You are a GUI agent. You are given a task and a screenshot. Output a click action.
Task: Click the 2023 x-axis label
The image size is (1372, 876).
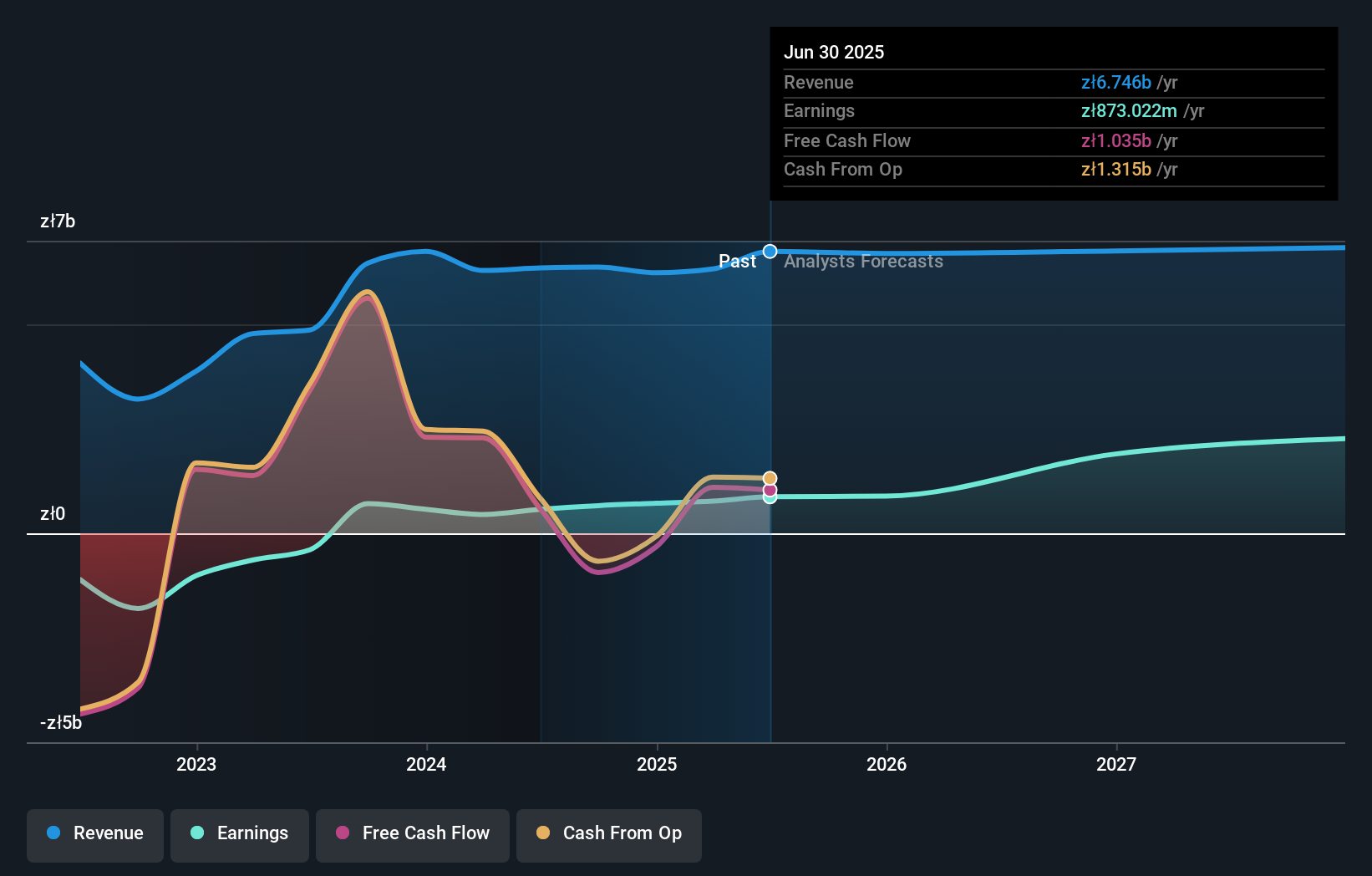click(x=196, y=764)
